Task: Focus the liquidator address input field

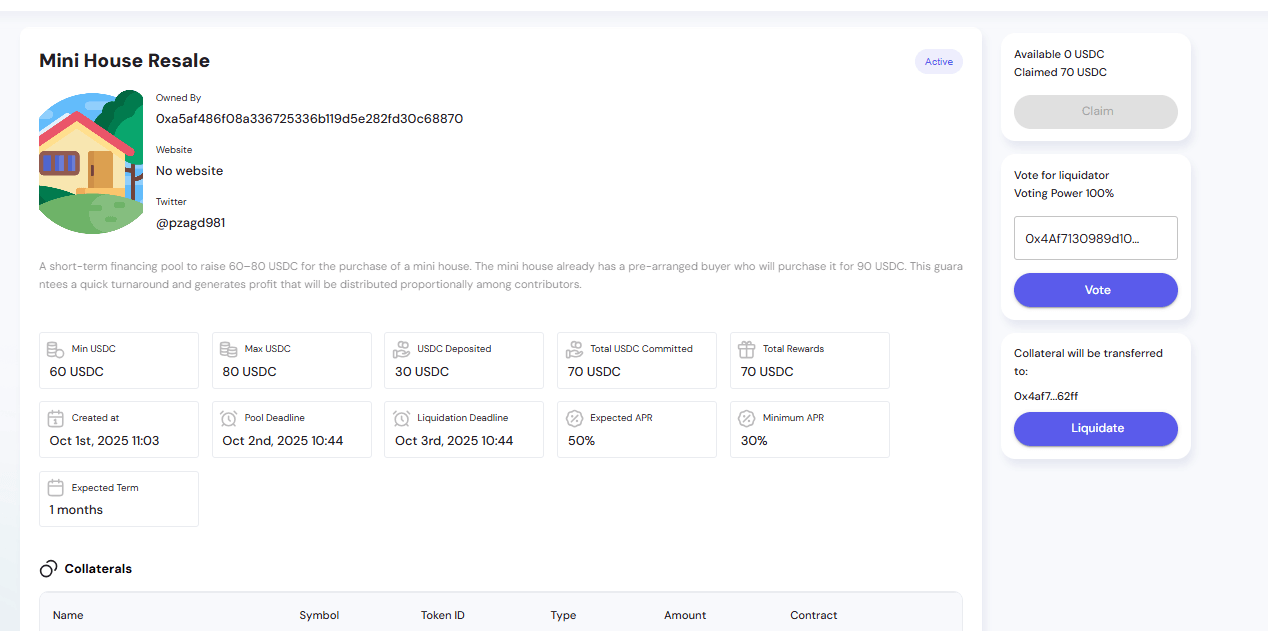Action: (1095, 239)
